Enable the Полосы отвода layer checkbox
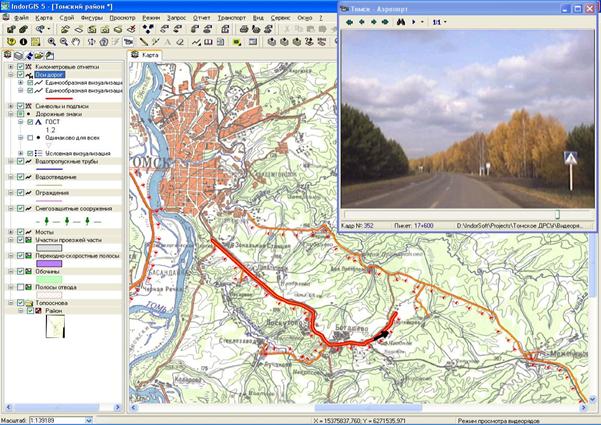The image size is (601, 425). pos(19,287)
